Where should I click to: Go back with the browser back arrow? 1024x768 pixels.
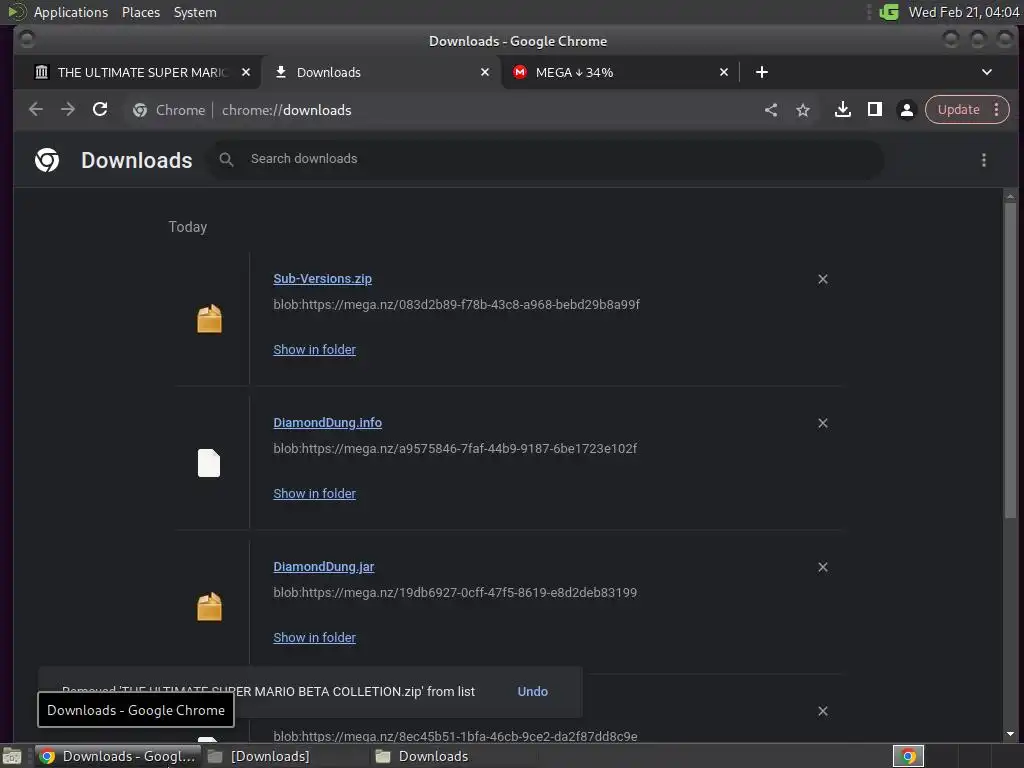(x=36, y=110)
